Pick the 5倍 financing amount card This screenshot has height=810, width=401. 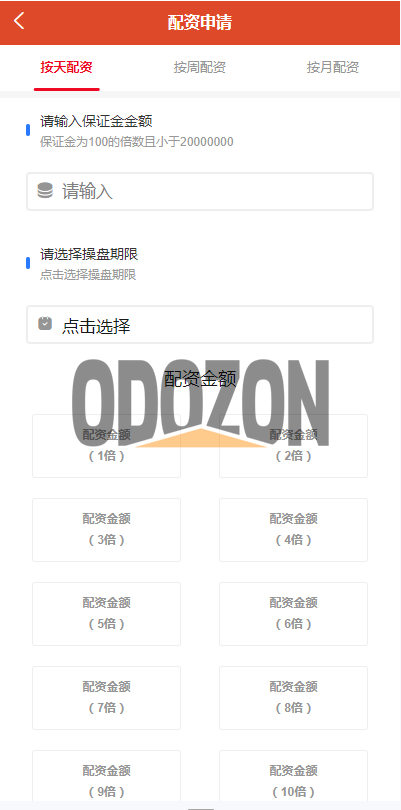coord(106,614)
